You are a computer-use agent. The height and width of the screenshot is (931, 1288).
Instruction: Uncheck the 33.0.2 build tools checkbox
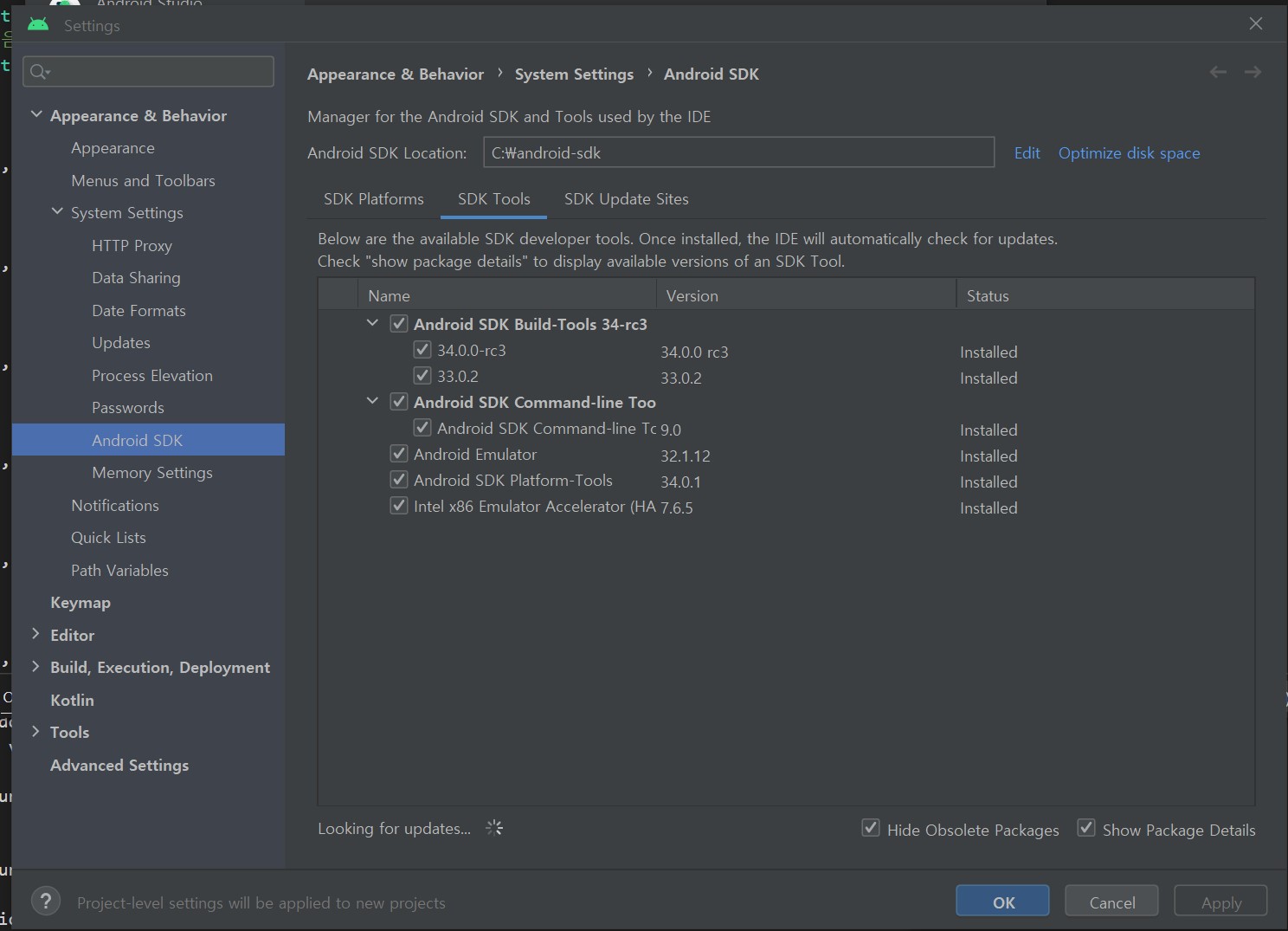click(422, 376)
